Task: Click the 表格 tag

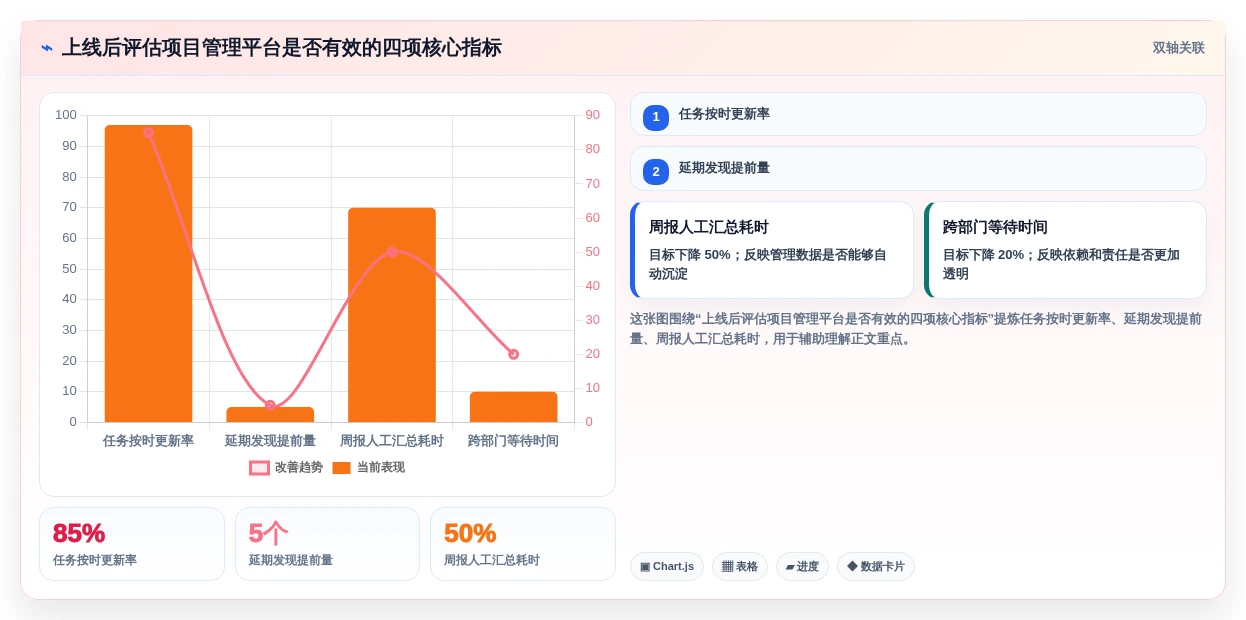Action: coord(740,567)
